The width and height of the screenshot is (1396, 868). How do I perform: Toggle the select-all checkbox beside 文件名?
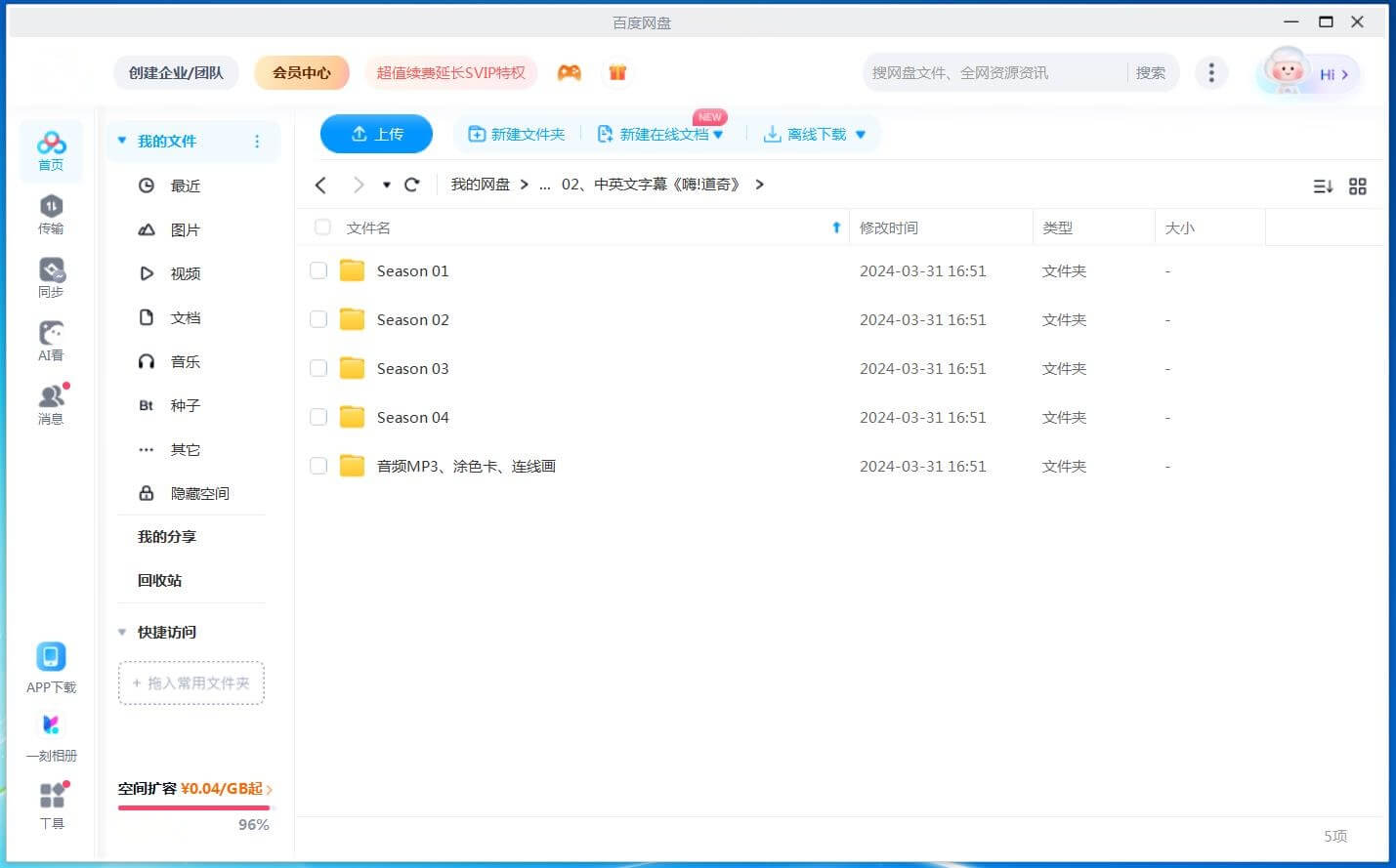point(322,227)
